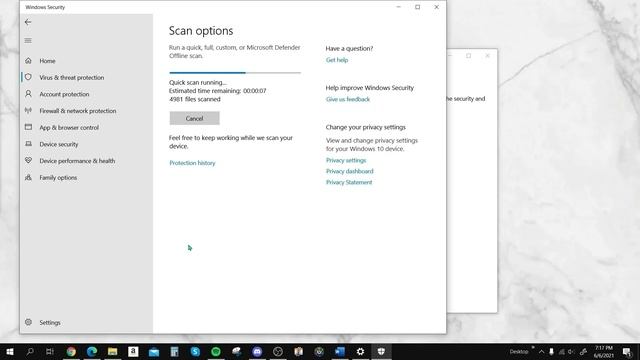Click the volume speaker tray icon
640x360 pixels.
[x=571, y=351]
